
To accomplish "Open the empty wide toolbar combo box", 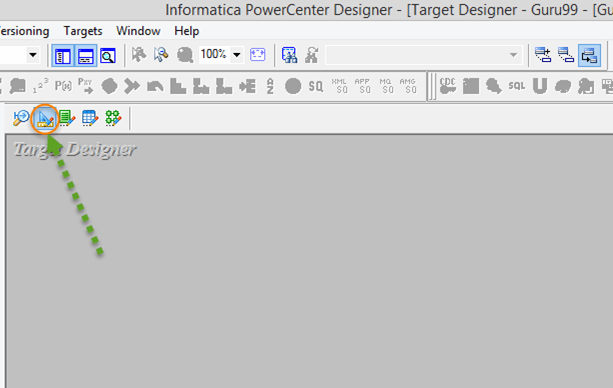I will click(423, 55).
